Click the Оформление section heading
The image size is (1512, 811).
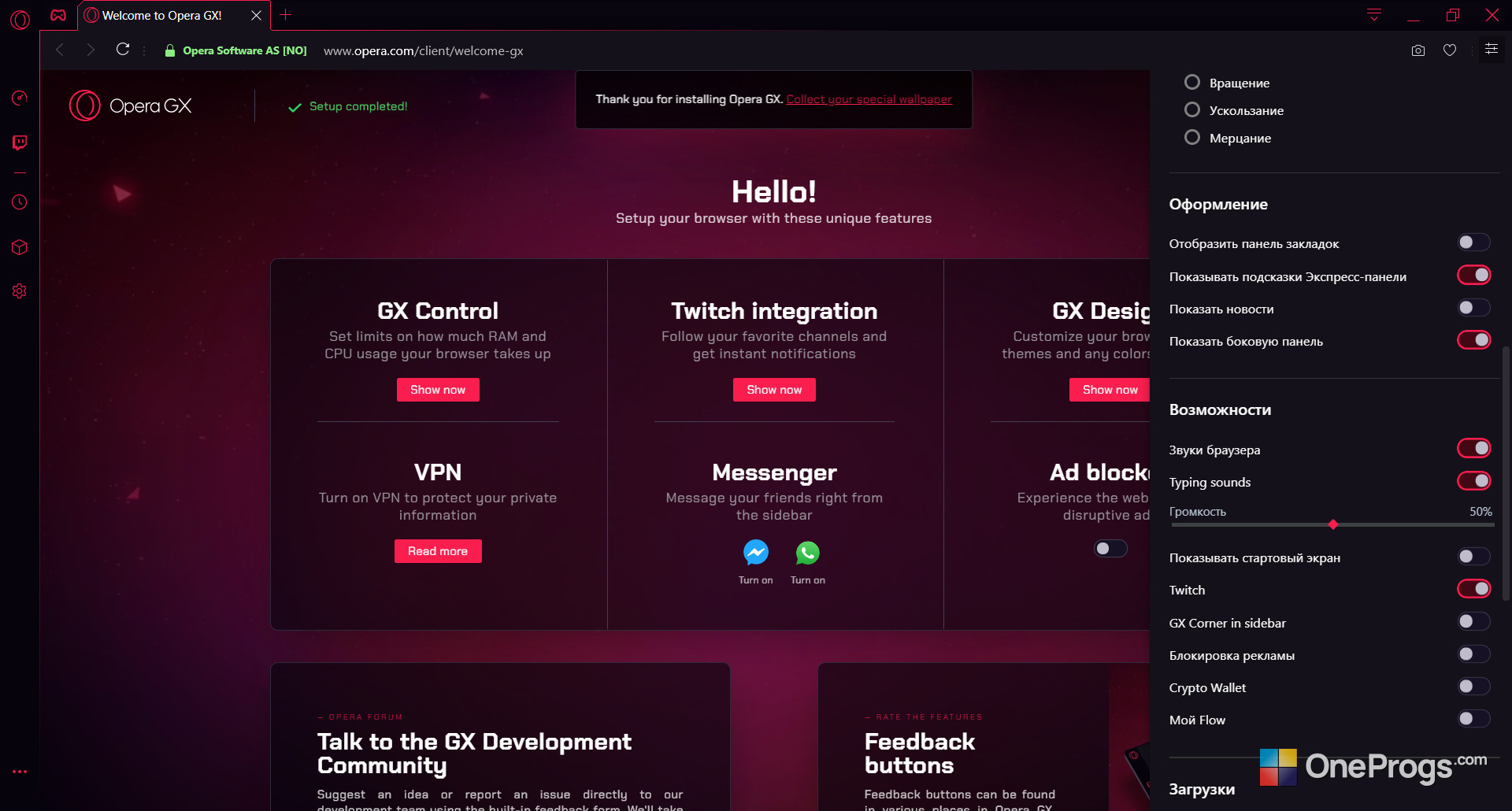pos(1218,205)
